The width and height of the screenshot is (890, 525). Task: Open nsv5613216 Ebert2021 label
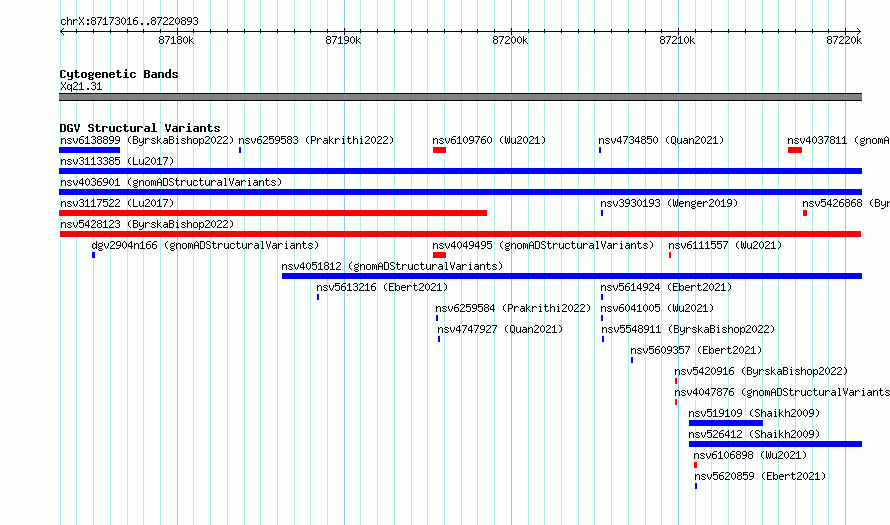tap(382, 287)
